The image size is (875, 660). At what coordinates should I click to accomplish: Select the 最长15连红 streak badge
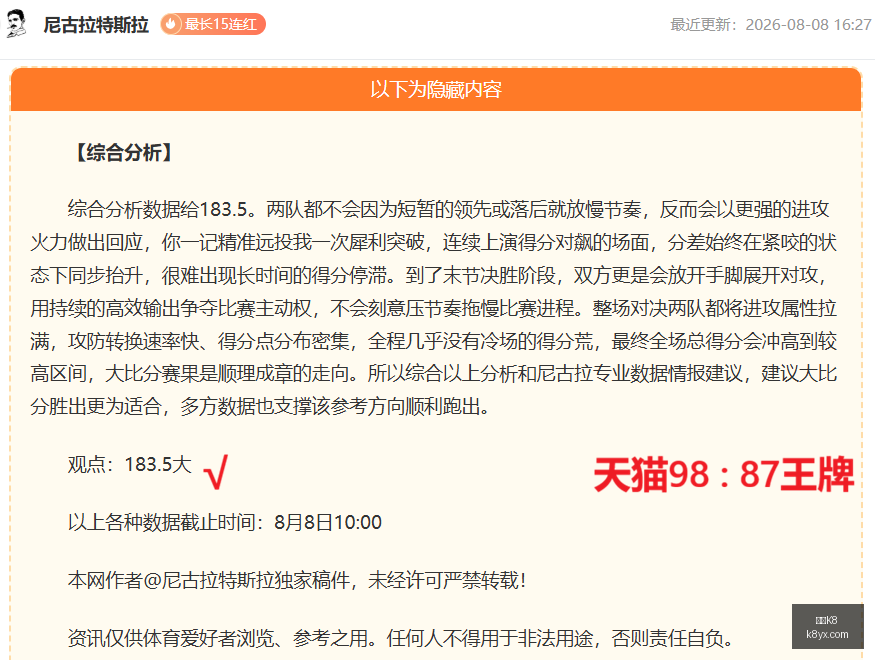pyautogui.click(x=213, y=25)
